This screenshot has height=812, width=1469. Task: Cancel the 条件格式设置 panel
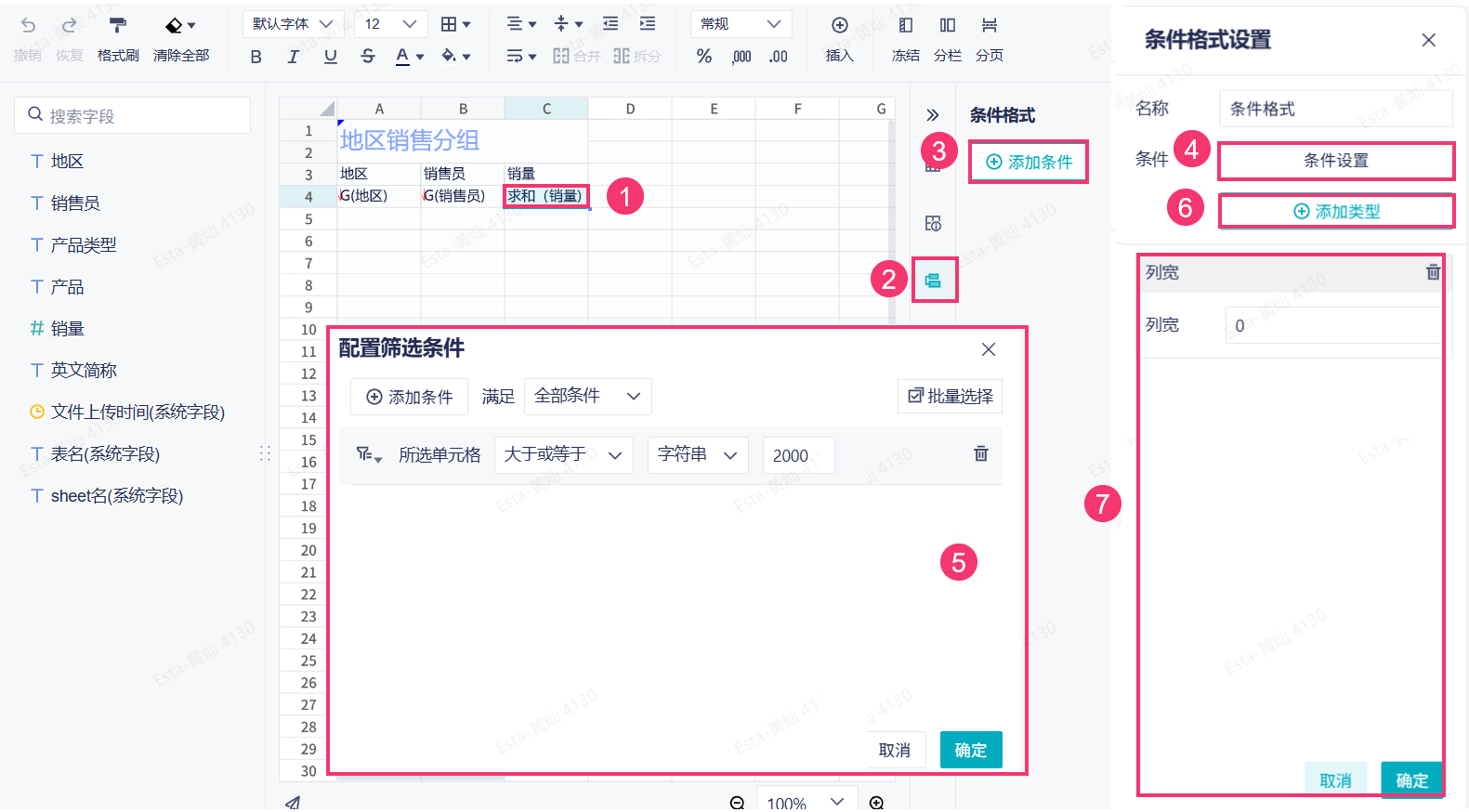(x=1336, y=780)
